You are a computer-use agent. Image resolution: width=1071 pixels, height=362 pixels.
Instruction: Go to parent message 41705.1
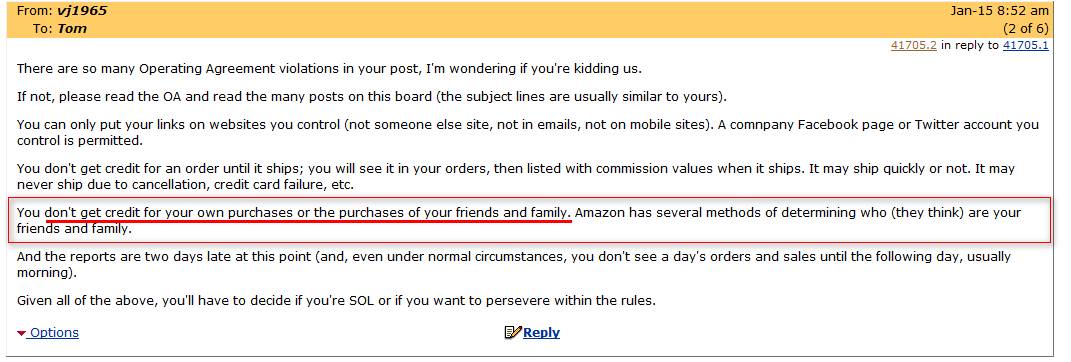[x=1025, y=46]
